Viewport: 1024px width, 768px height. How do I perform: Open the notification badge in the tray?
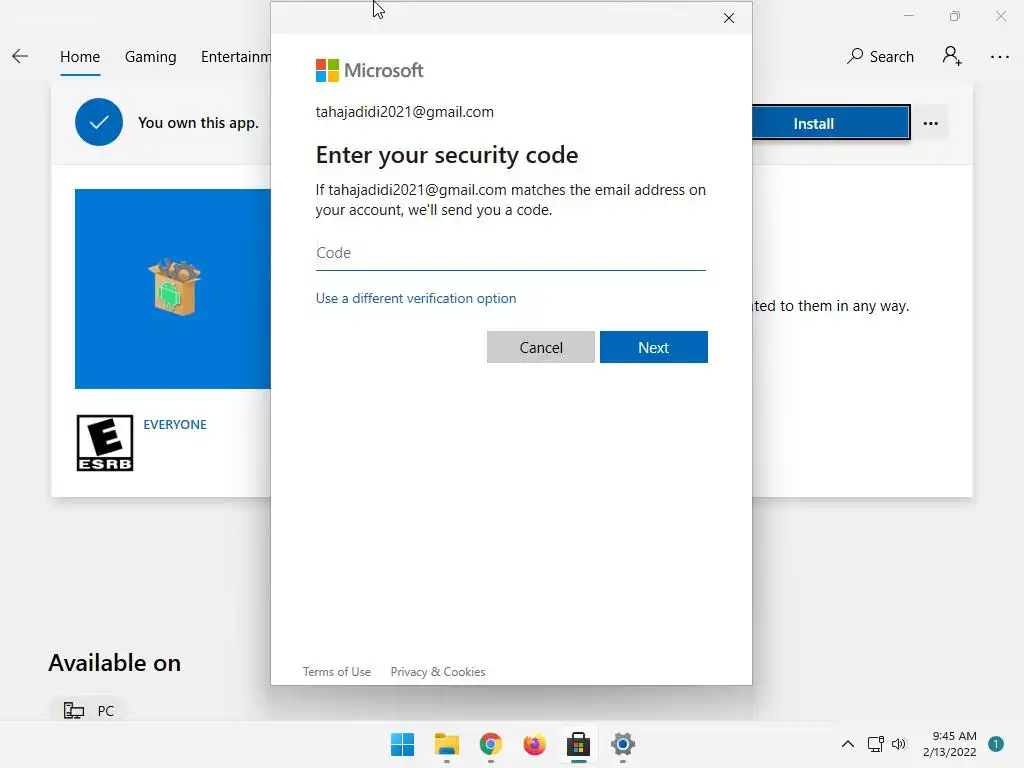click(x=996, y=744)
